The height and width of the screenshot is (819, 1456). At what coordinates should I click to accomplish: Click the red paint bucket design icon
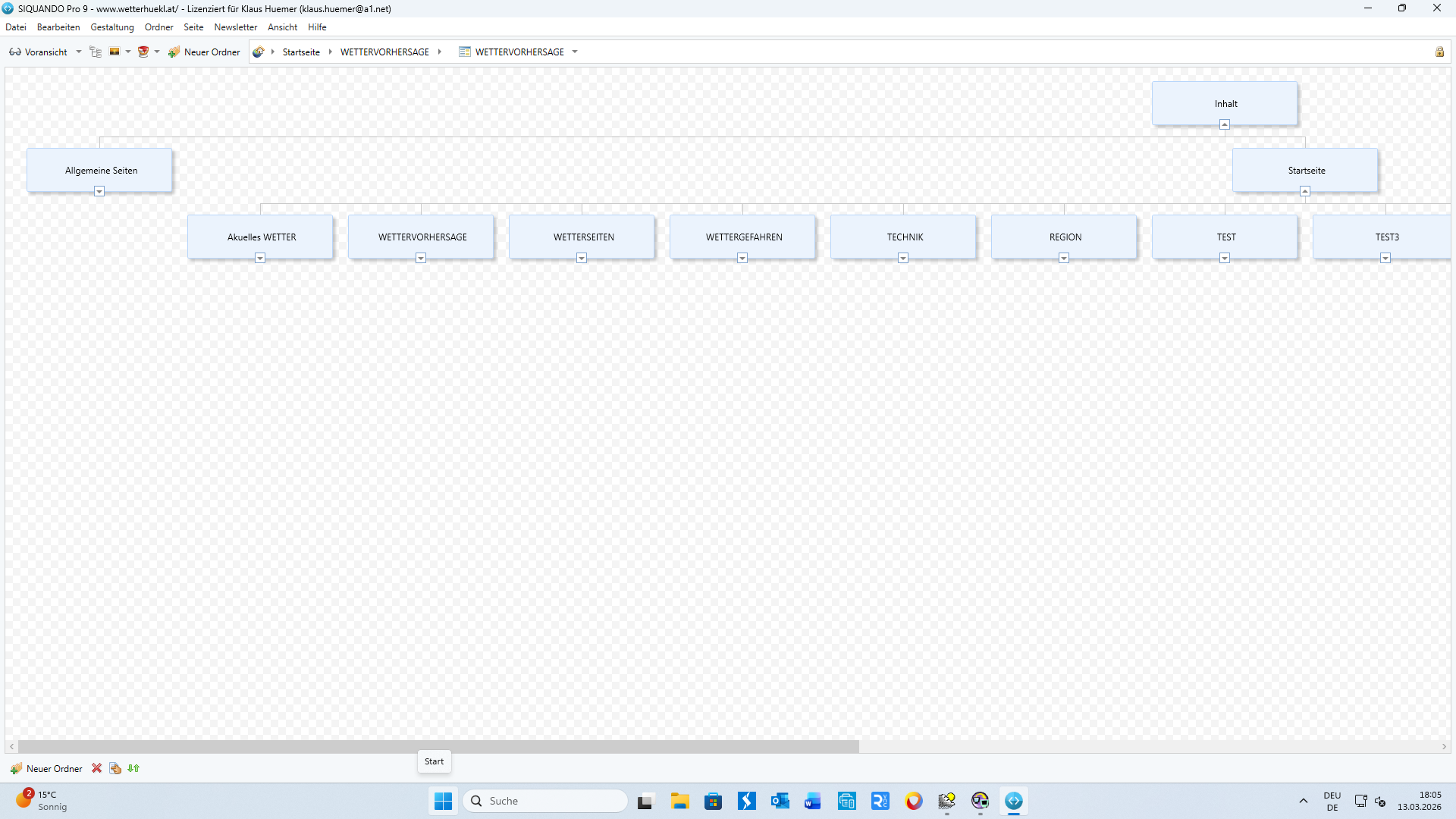(x=143, y=52)
